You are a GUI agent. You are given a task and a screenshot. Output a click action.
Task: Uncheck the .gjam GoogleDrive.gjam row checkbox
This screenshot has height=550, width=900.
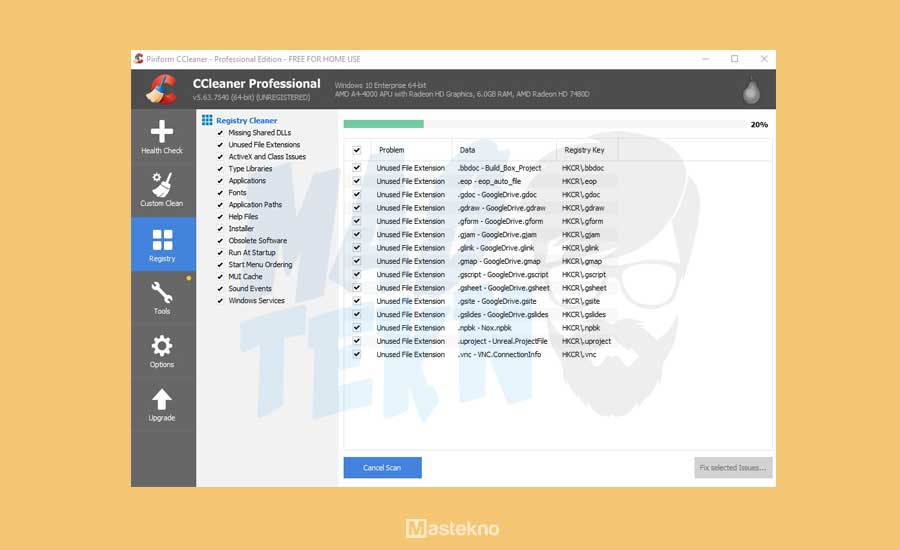357,234
